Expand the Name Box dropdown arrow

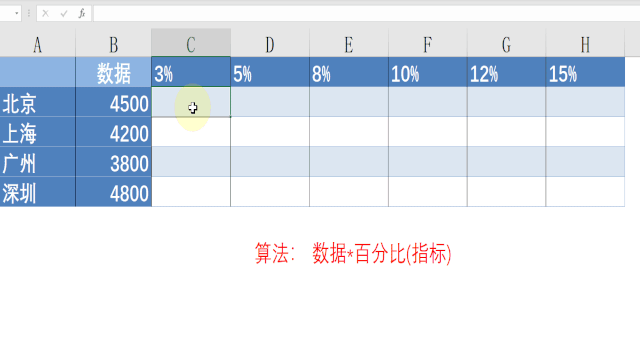pyautogui.click(x=16, y=13)
